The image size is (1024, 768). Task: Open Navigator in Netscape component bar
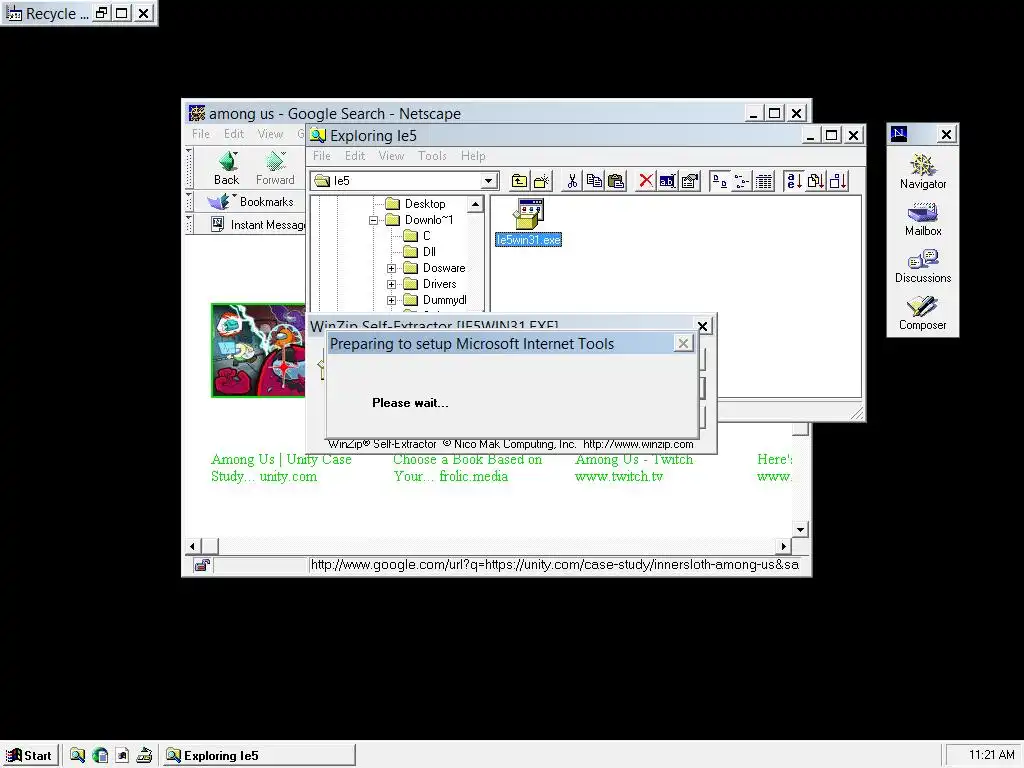pos(922,172)
